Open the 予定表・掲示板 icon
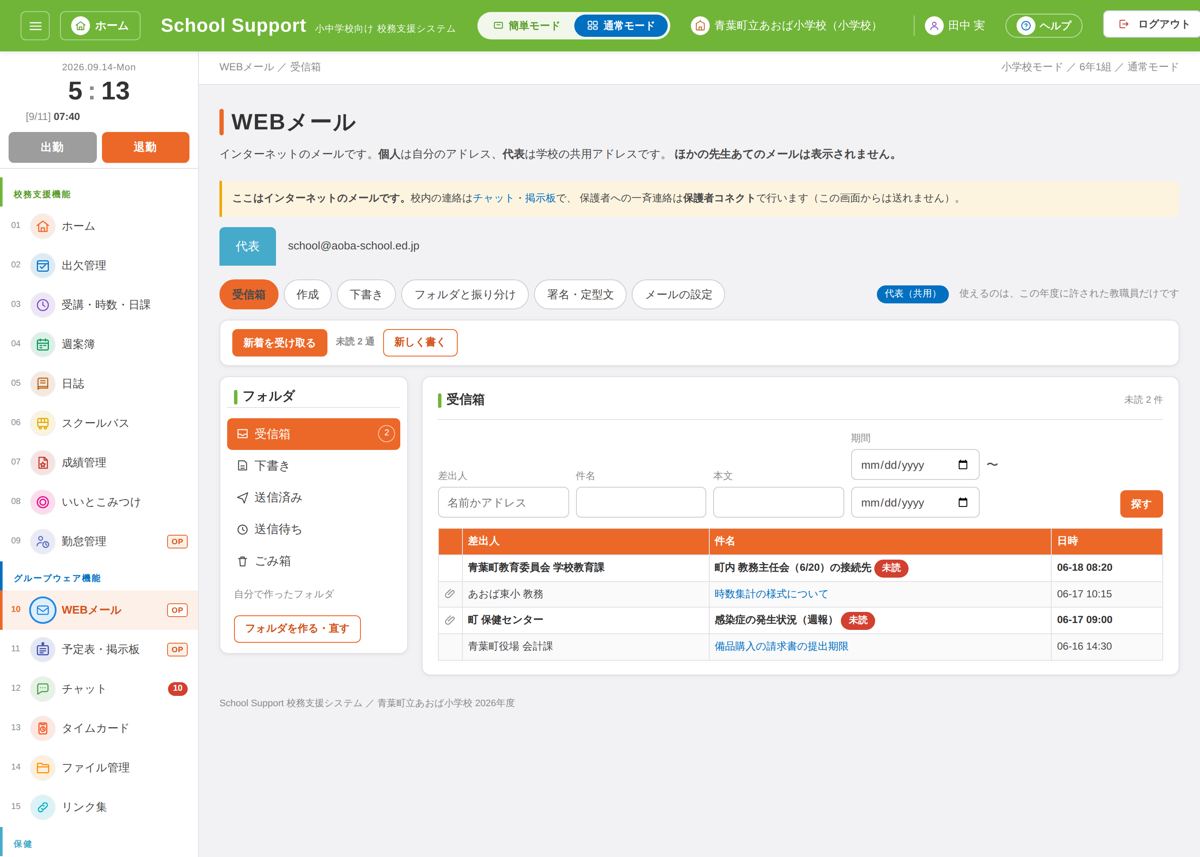The width and height of the screenshot is (1200, 857). click(43, 649)
